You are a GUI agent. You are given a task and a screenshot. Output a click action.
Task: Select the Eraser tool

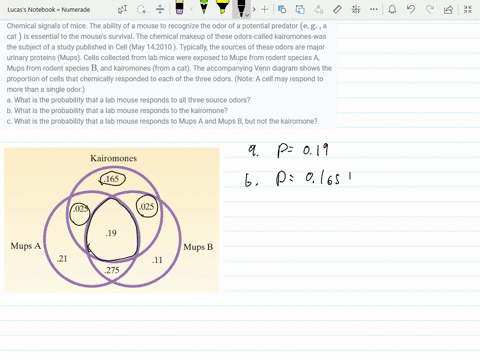pos(179,8)
